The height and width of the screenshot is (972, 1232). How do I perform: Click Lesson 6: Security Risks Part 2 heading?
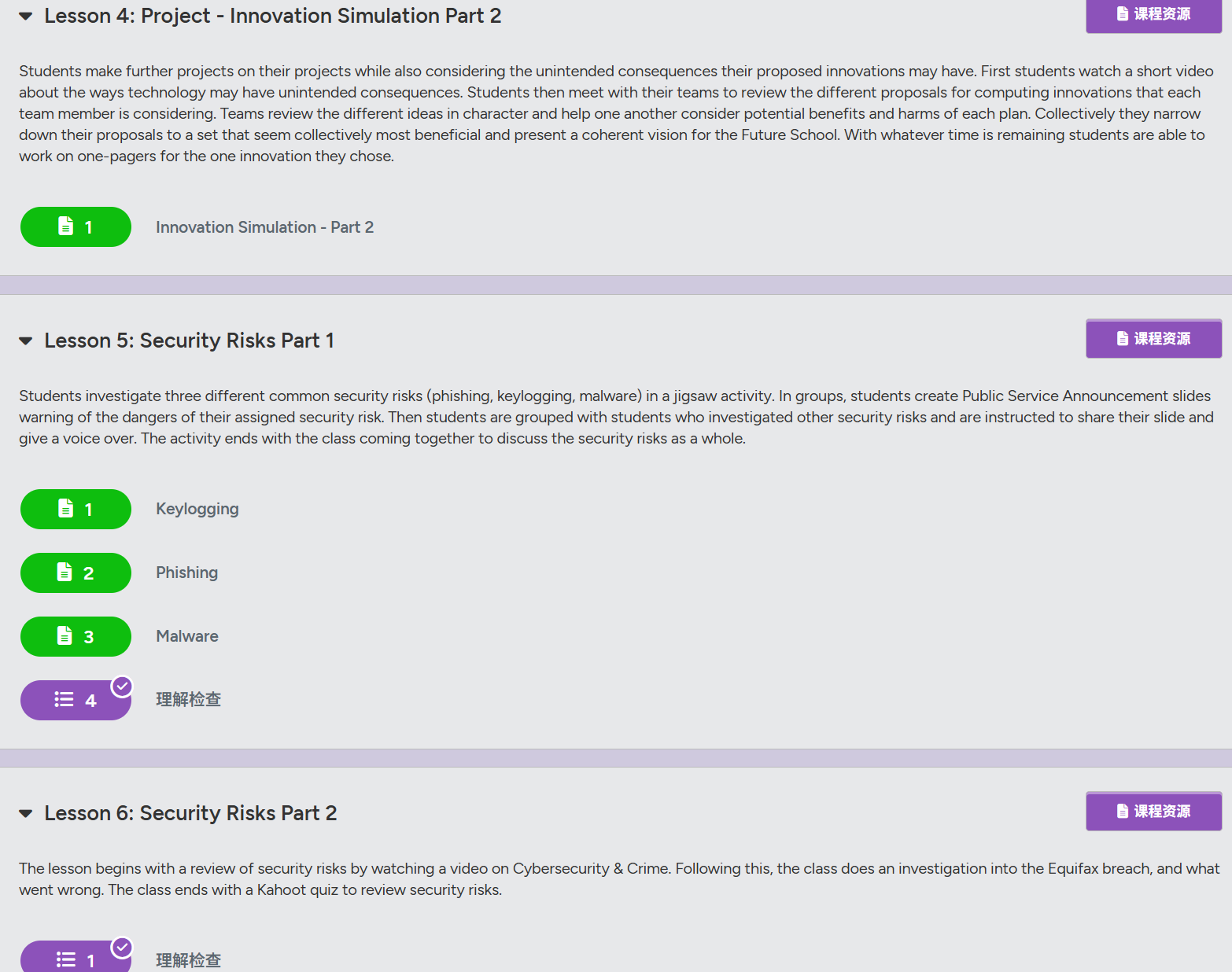[191, 813]
